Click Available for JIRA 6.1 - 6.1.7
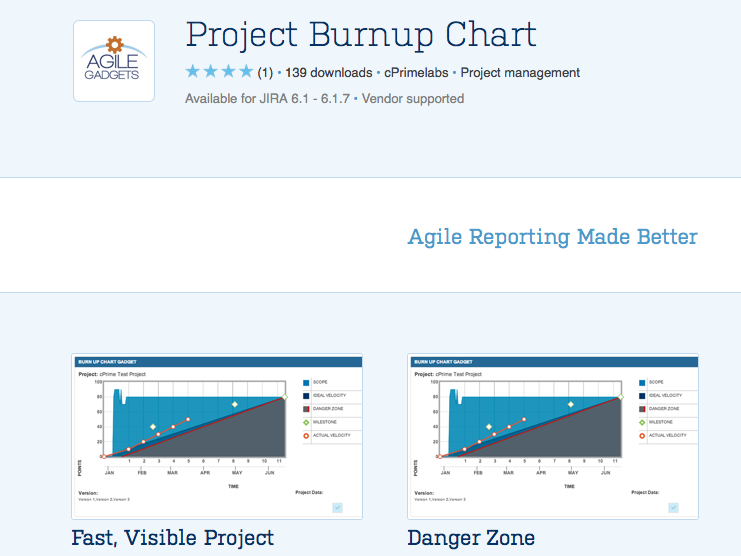The image size is (741, 556). point(267,99)
